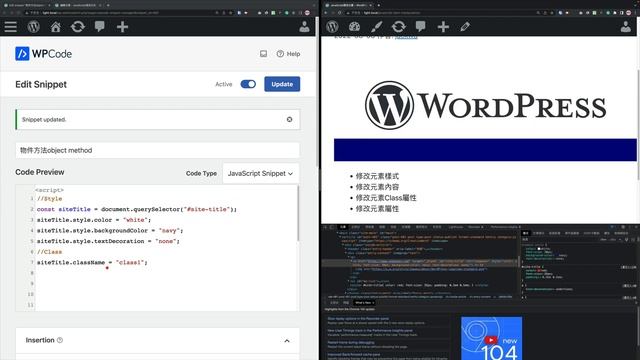This screenshot has width=640, height=360.
Task: Click the navy site title bar
Action: click(485, 150)
